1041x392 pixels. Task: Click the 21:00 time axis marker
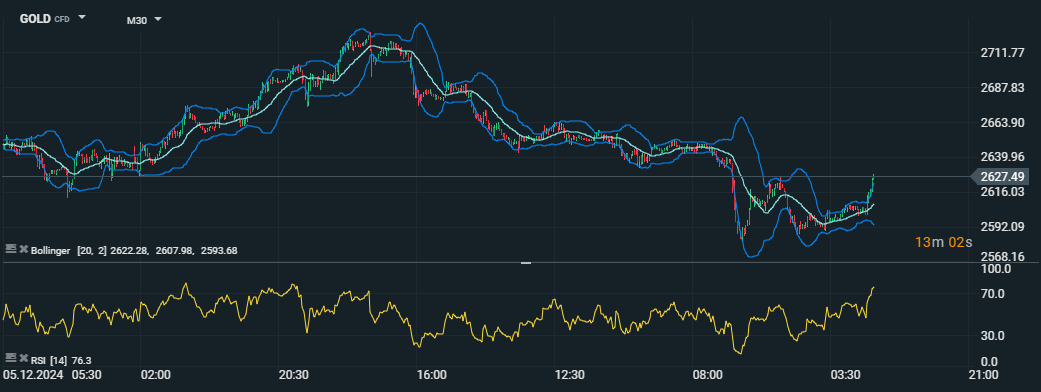(x=983, y=375)
